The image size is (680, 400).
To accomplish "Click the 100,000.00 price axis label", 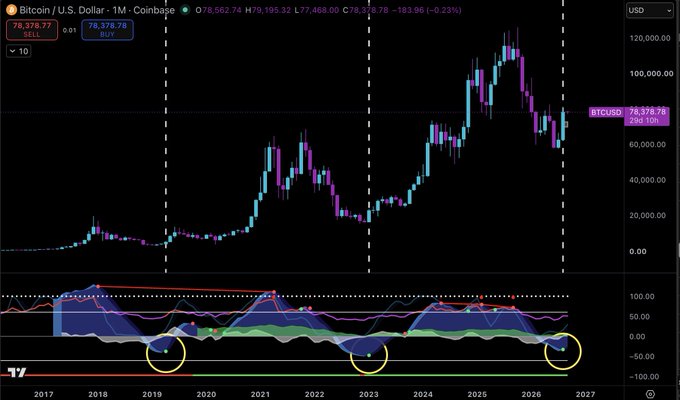I will (651, 74).
